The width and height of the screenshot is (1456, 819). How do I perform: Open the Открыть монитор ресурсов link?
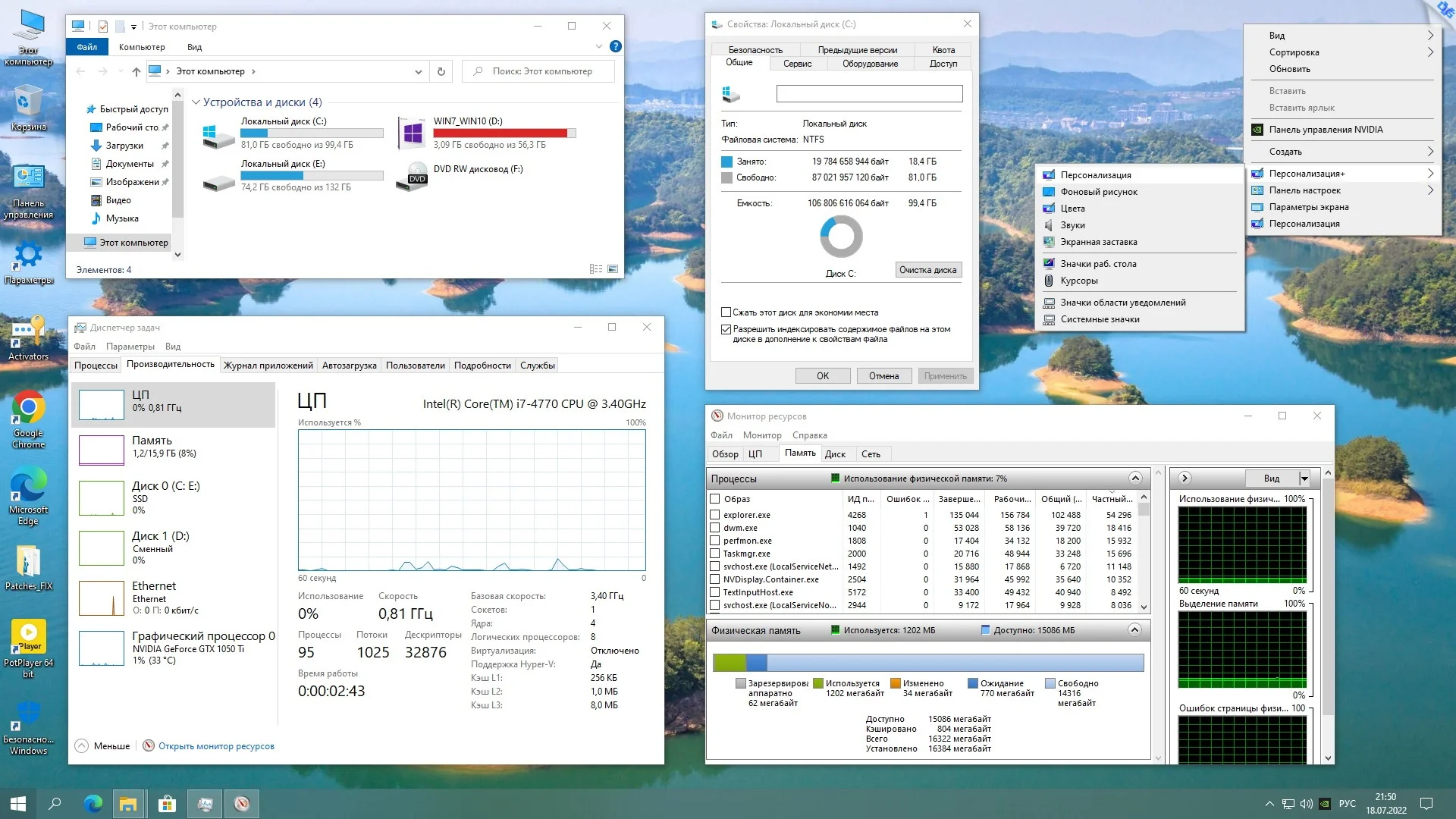216,746
